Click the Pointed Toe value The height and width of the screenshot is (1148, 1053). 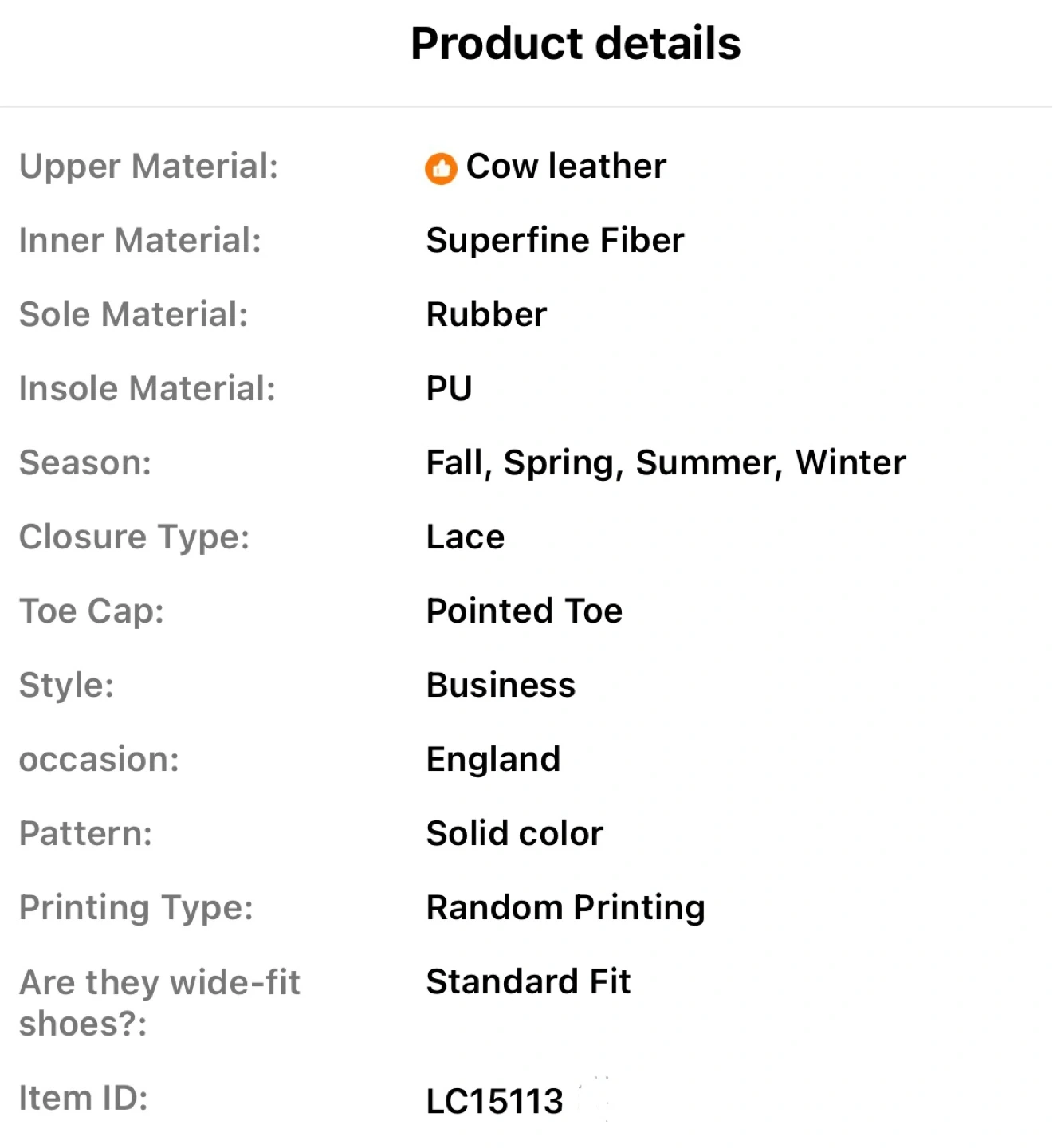pyautogui.click(x=525, y=611)
